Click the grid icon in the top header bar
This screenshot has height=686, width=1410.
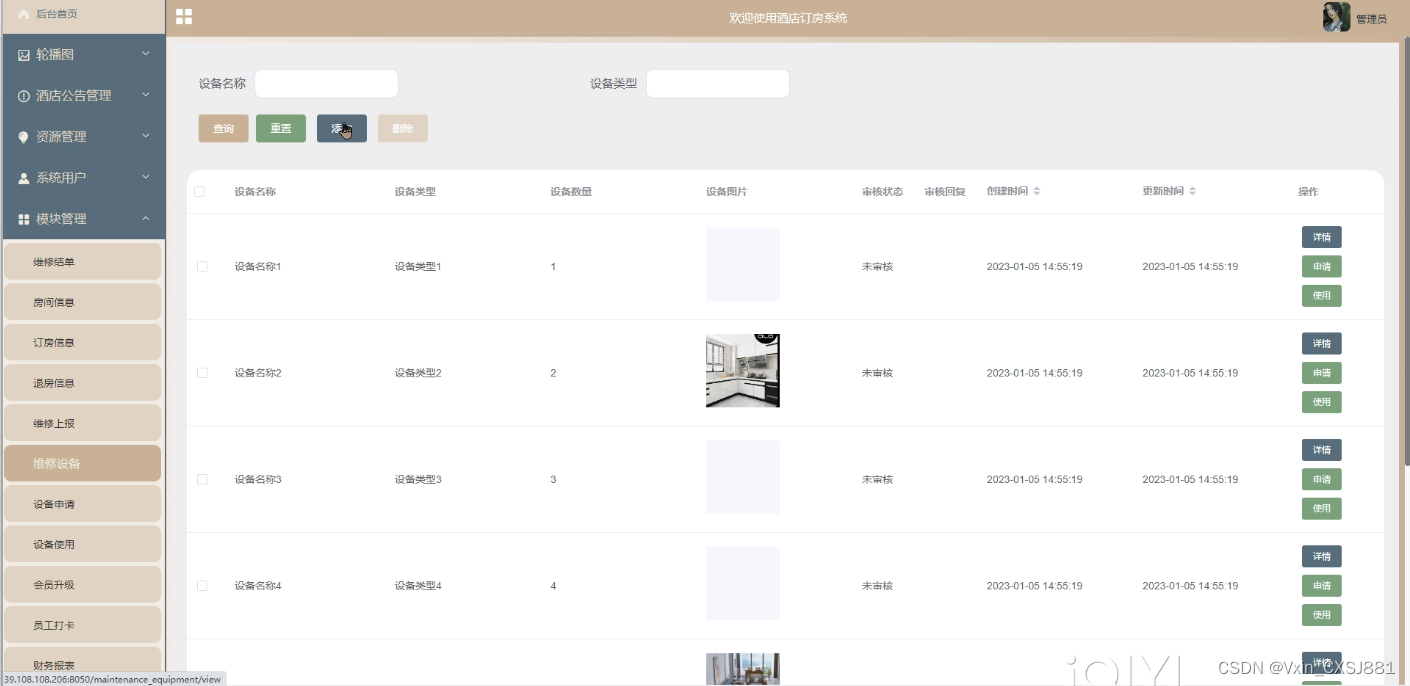point(184,17)
